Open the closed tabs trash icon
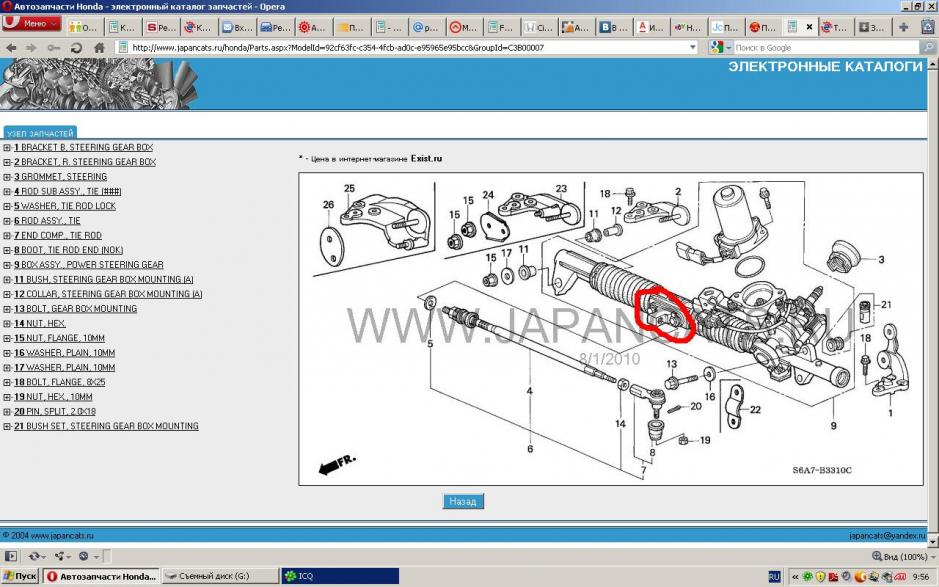This screenshot has height=587, width=939. click(x=927, y=27)
